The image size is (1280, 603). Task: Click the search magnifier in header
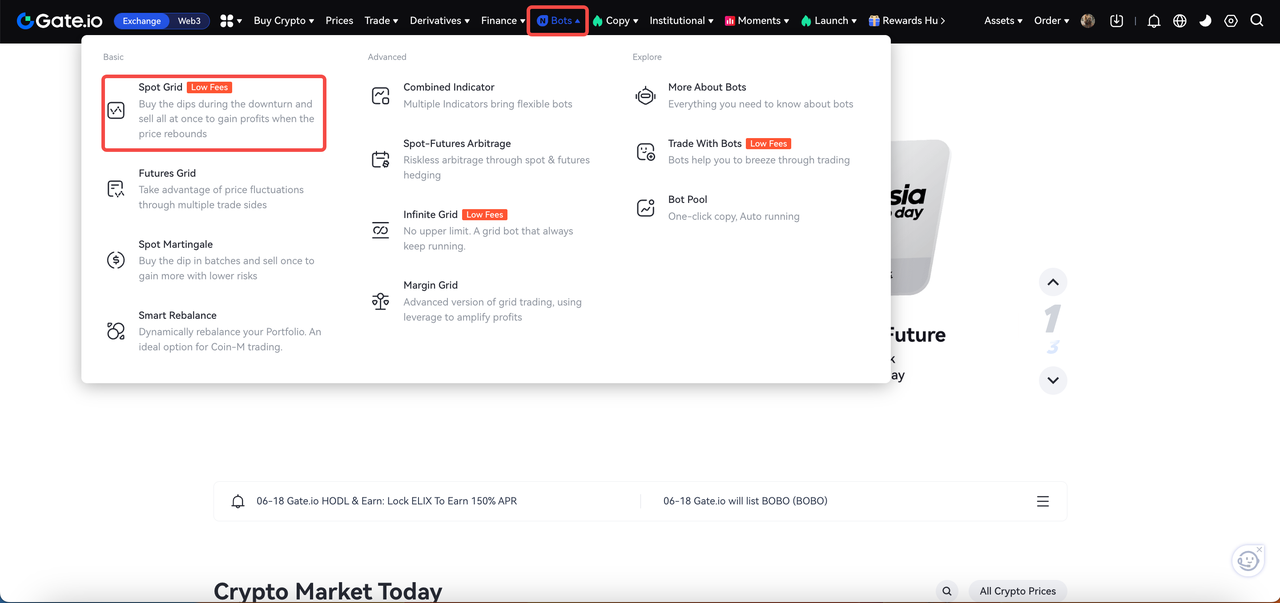1257,21
